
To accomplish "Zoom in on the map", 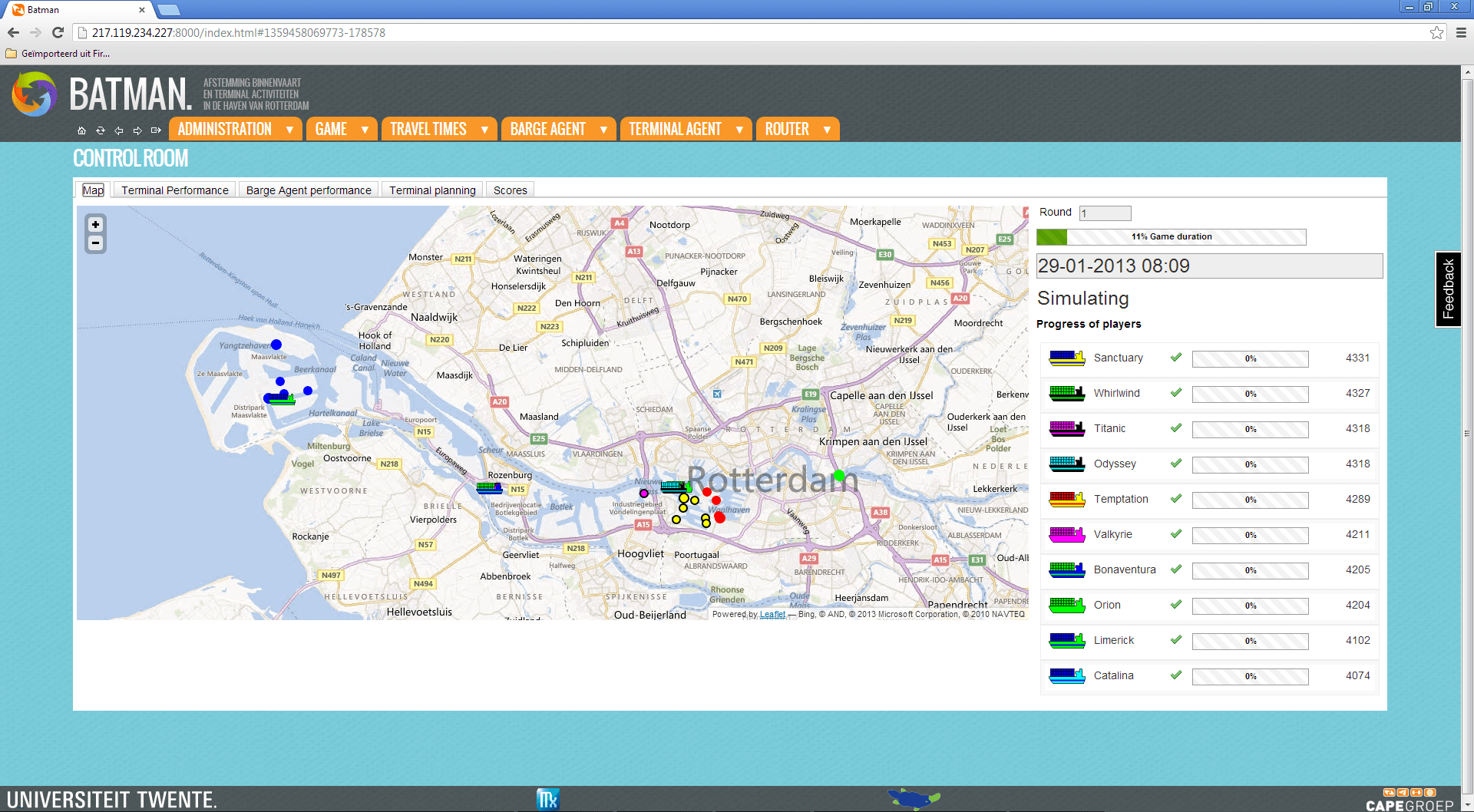I will (95, 225).
